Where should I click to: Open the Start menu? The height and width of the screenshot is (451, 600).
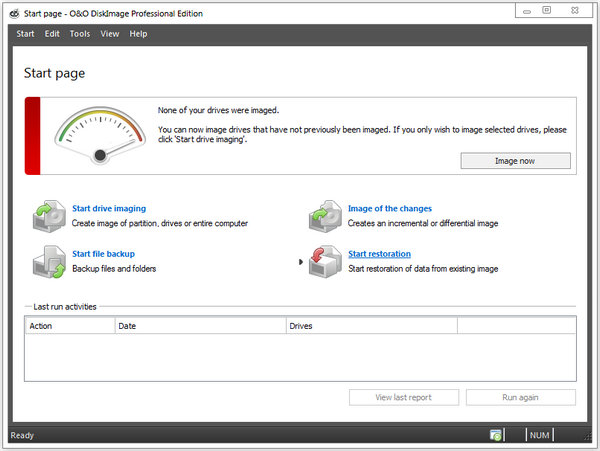coord(25,34)
